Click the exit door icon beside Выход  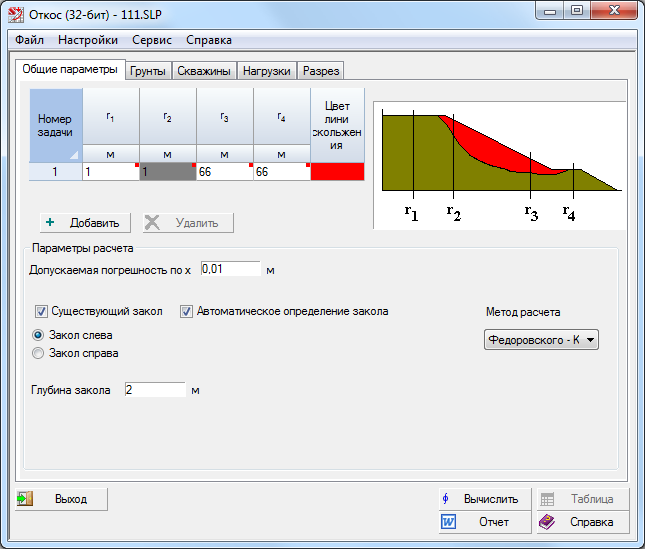tap(26, 498)
